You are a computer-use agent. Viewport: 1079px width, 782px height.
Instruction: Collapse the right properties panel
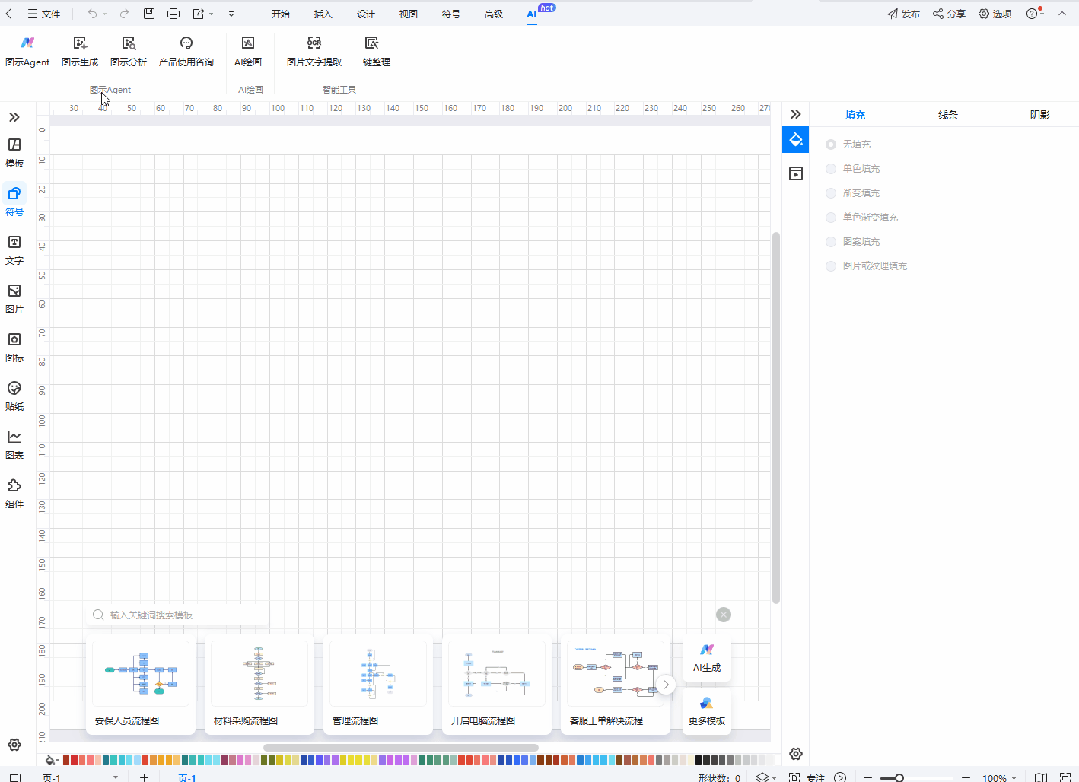click(795, 114)
